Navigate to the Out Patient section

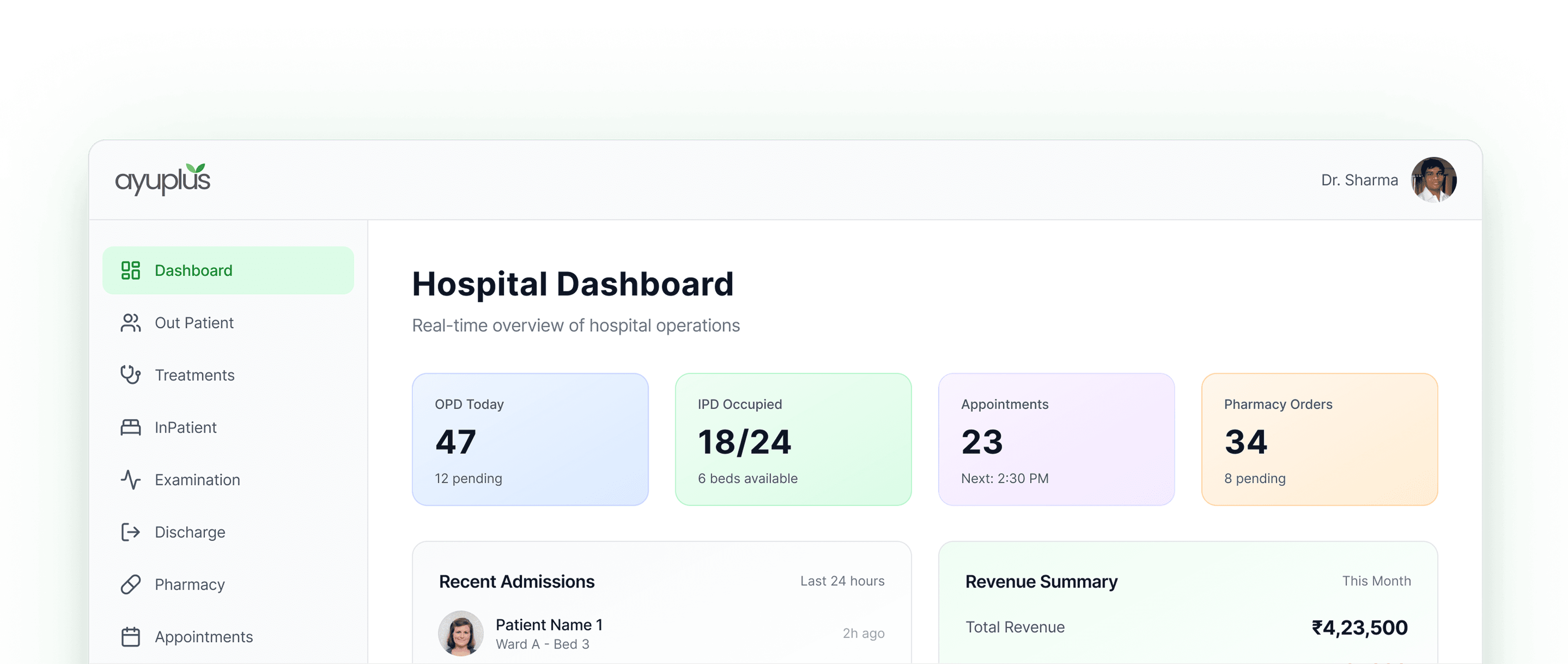[x=194, y=322]
